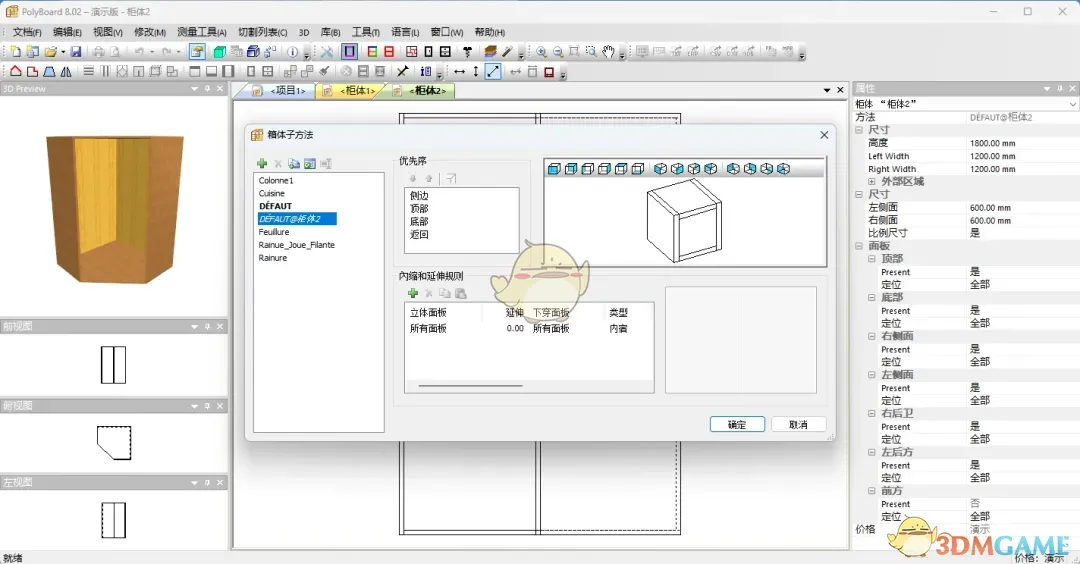Toggle the pin on the 属性 panel
This screenshot has width=1080, height=564.
pos(1059,88)
